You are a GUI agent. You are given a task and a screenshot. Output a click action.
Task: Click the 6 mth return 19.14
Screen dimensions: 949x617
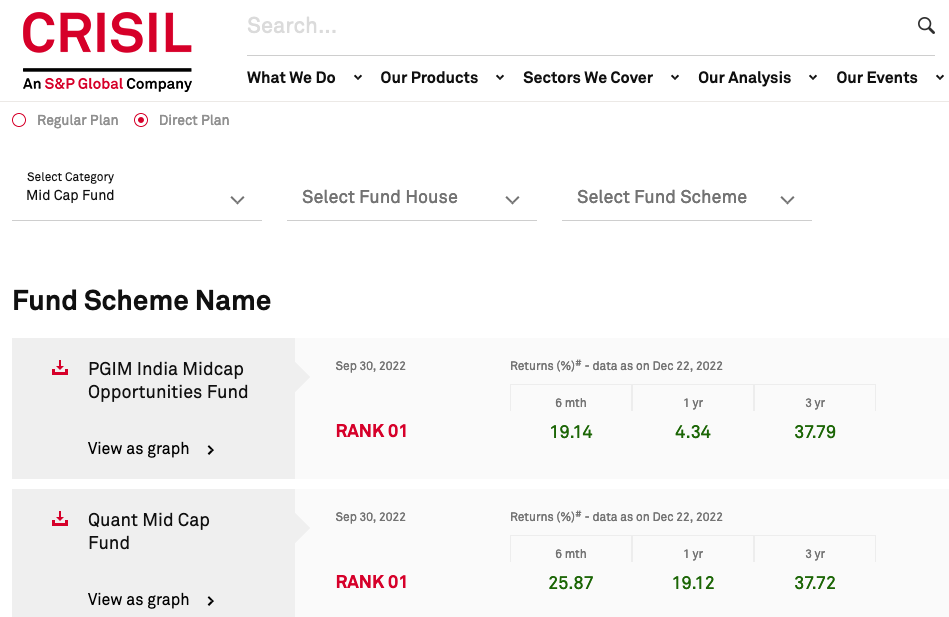click(x=571, y=432)
